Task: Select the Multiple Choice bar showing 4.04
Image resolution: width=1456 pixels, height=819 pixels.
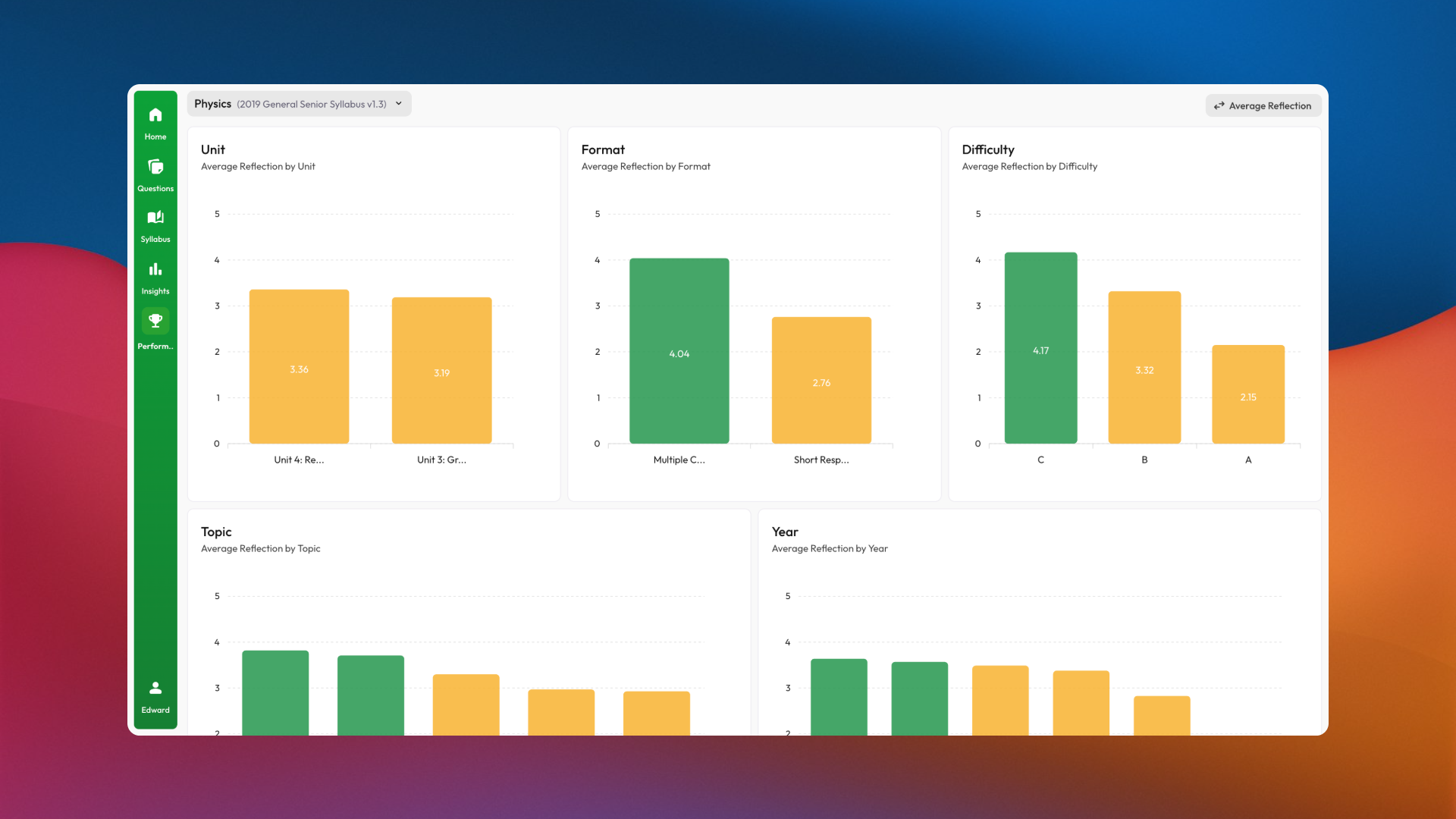Action: coord(679,351)
